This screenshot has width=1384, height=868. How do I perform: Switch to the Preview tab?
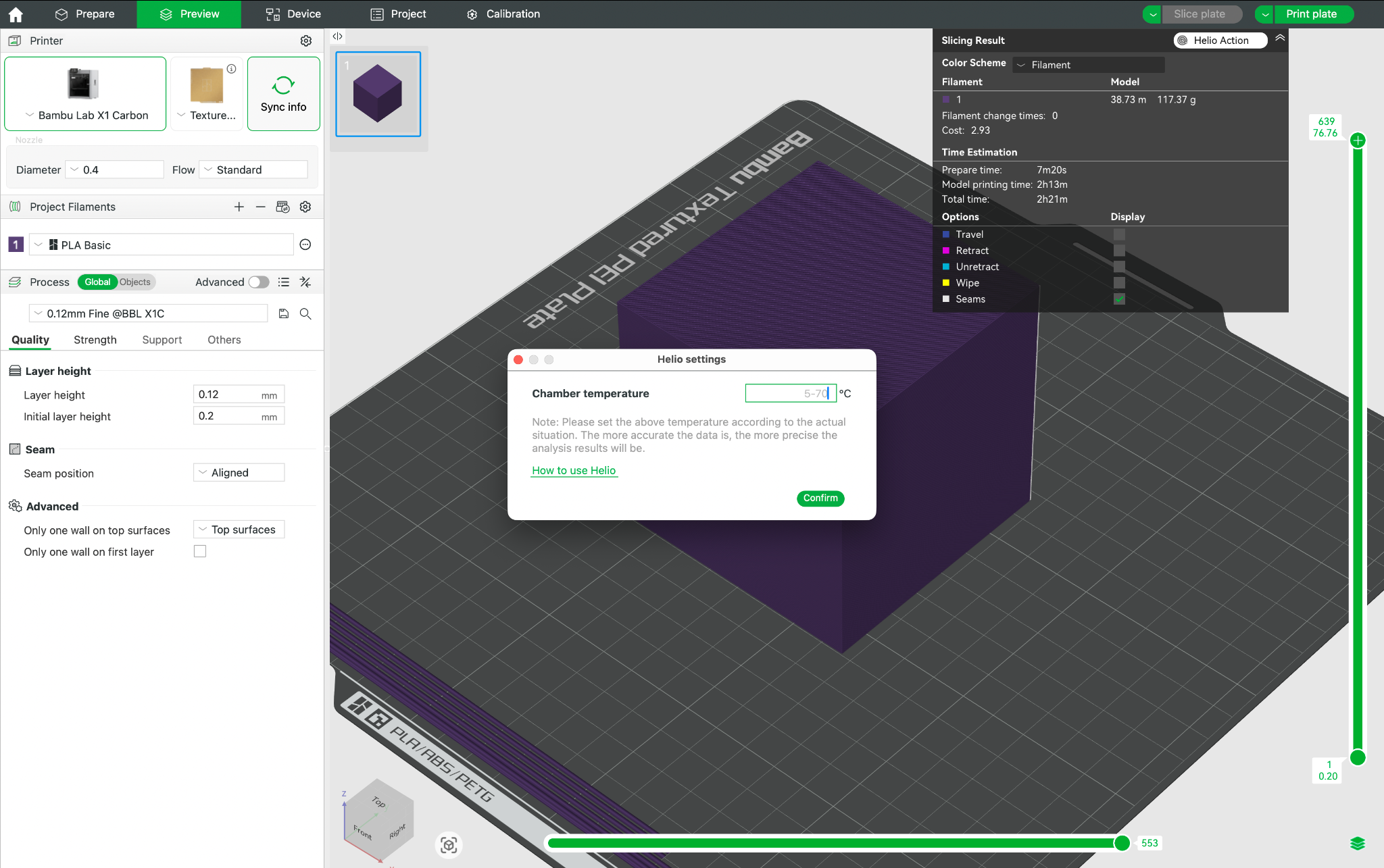[189, 14]
